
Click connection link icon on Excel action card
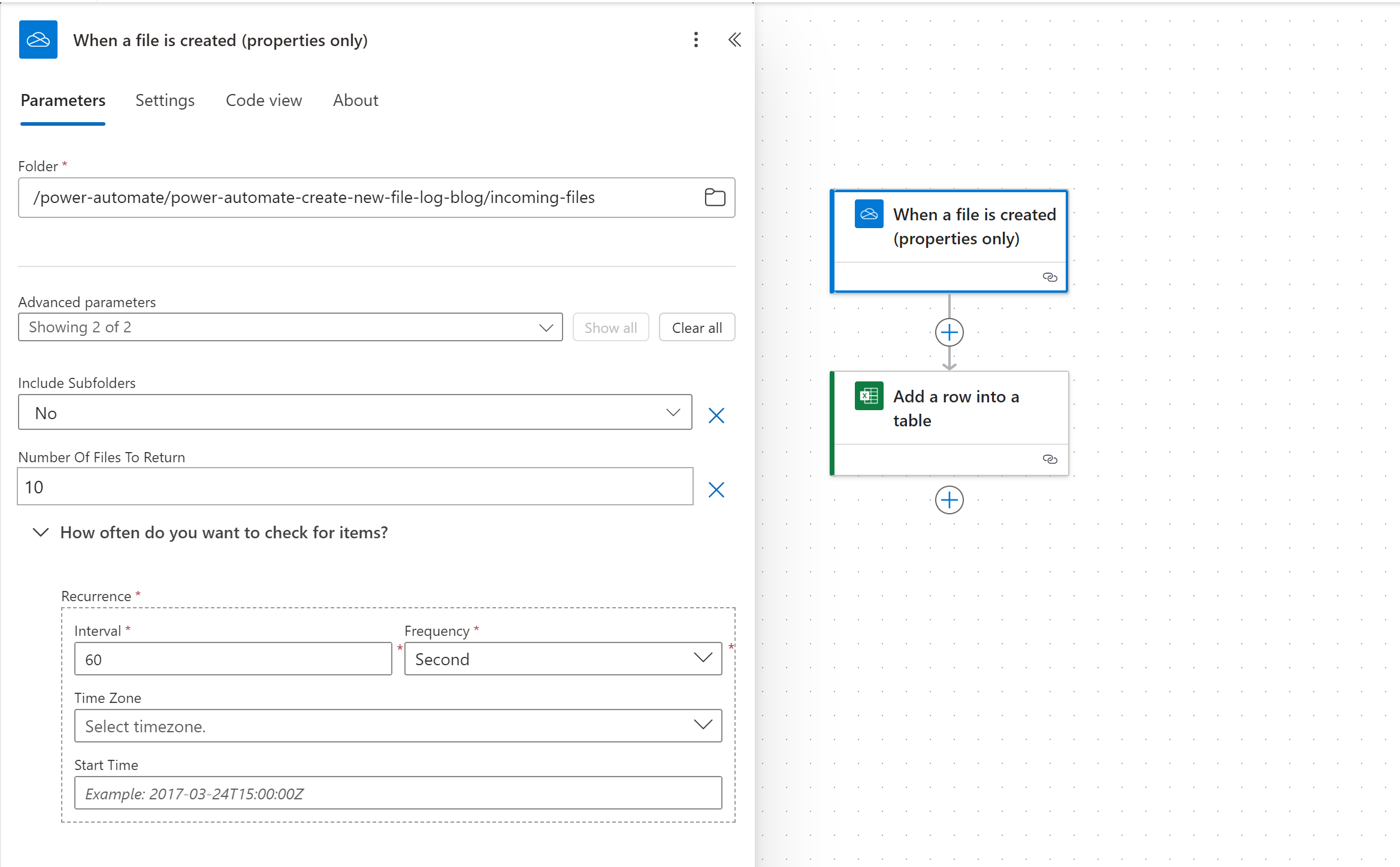point(1050,459)
